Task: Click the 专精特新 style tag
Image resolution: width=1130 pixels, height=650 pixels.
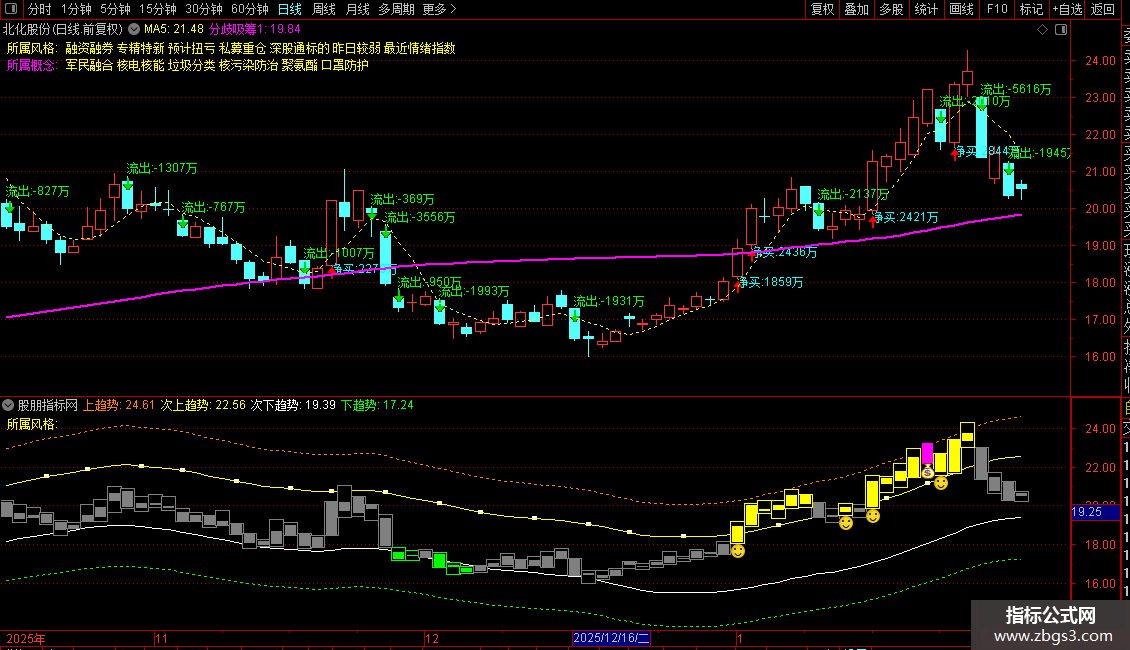Action: pos(141,48)
